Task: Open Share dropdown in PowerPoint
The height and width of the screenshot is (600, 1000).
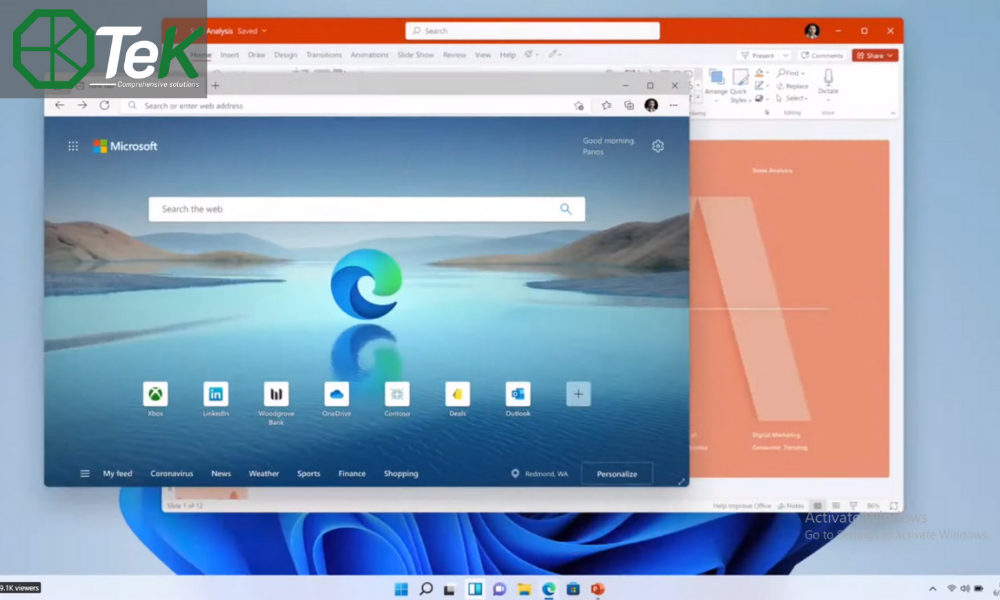Action: 875,55
